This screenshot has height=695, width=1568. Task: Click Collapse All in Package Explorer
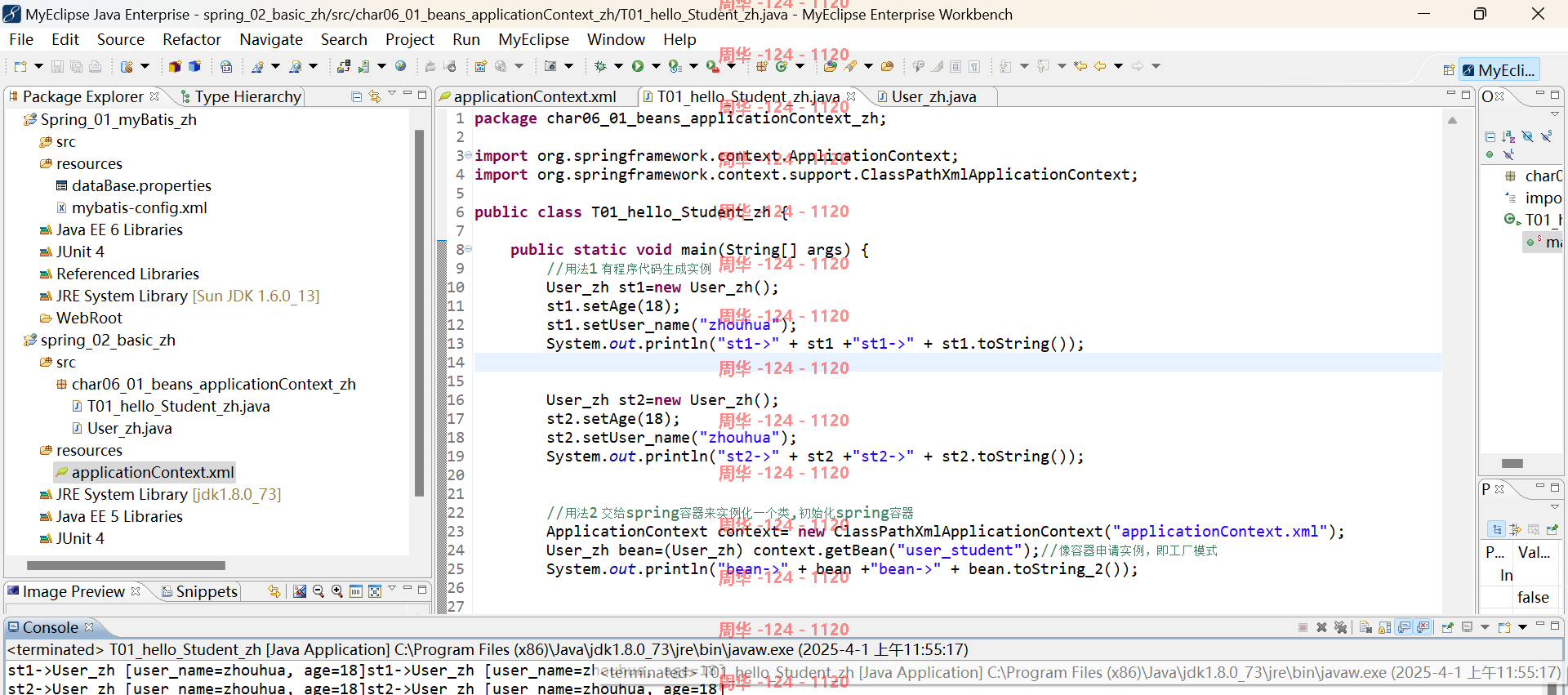pos(356,97)
